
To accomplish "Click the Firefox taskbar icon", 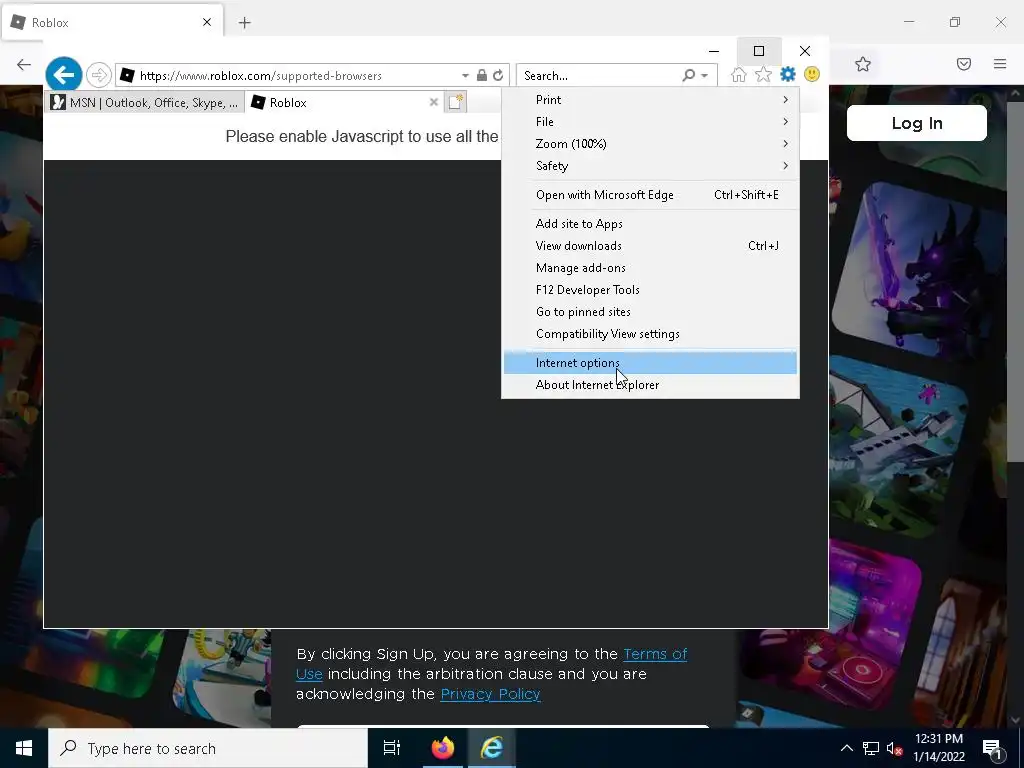I will (x=442, y=748).
